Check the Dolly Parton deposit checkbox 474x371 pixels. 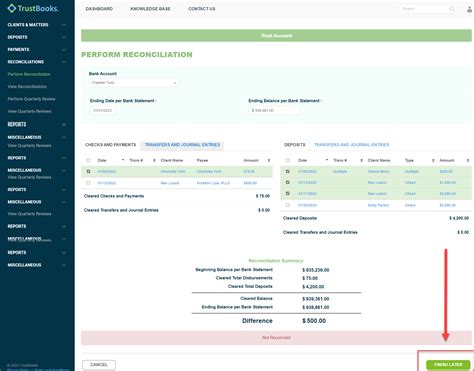point(288,205)
